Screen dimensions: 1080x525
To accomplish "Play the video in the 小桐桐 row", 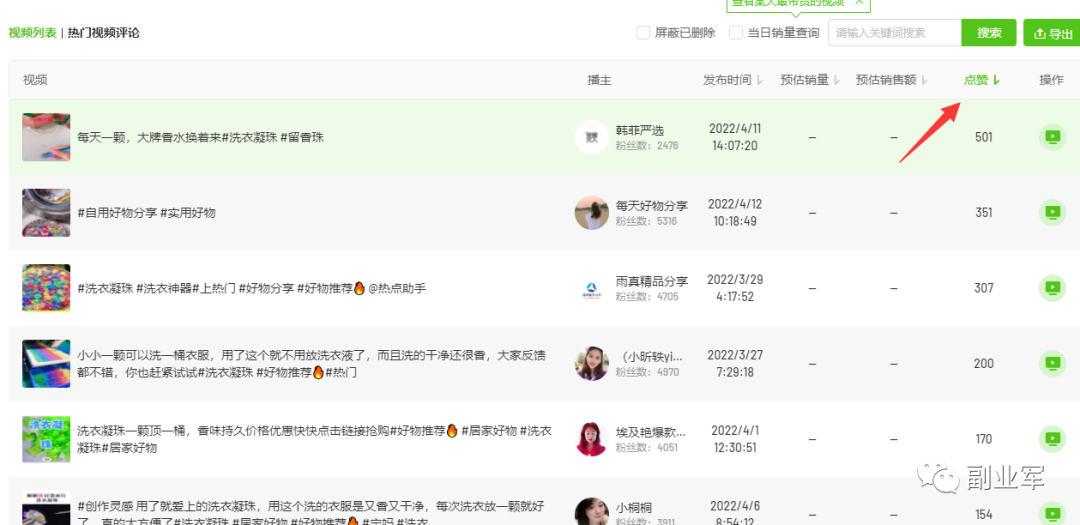I will click(x=1052, y=514).
